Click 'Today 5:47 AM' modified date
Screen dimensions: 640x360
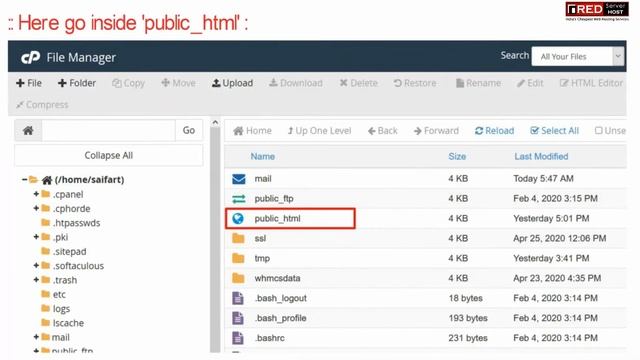point(543,179)
